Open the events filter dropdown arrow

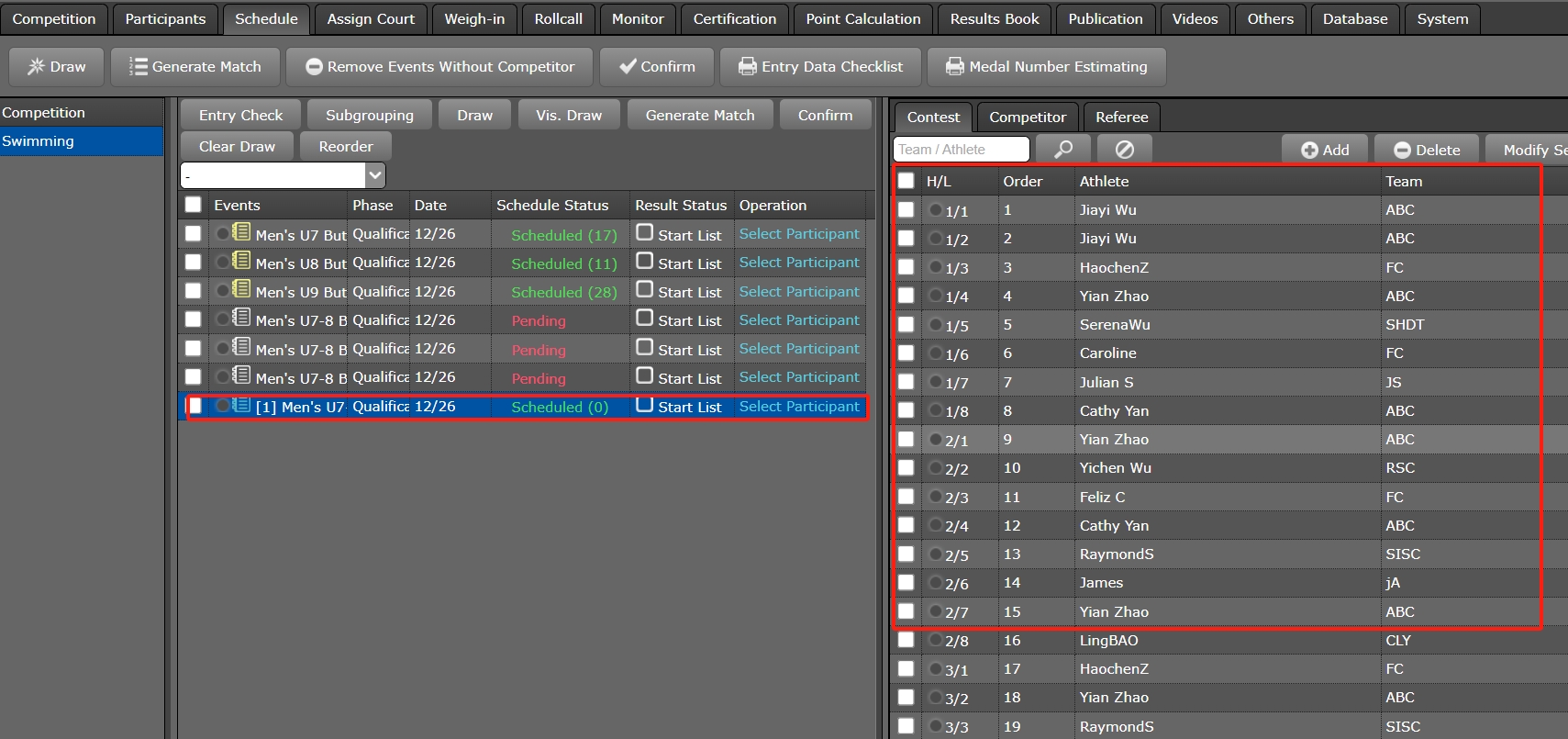pyautogui.click(x=374, y=174)
